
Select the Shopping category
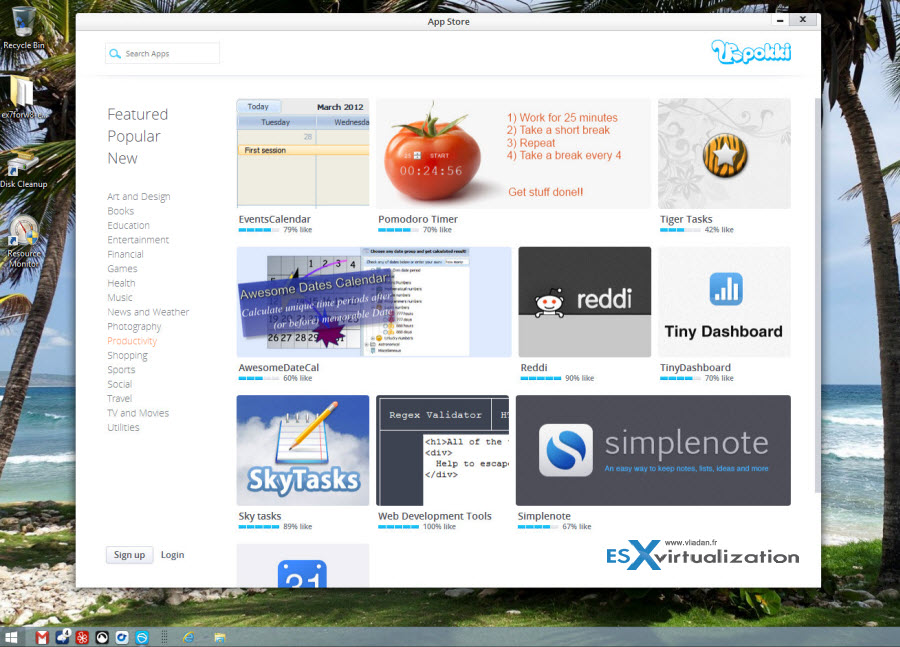pyautogui.click(x=127, y=356)
